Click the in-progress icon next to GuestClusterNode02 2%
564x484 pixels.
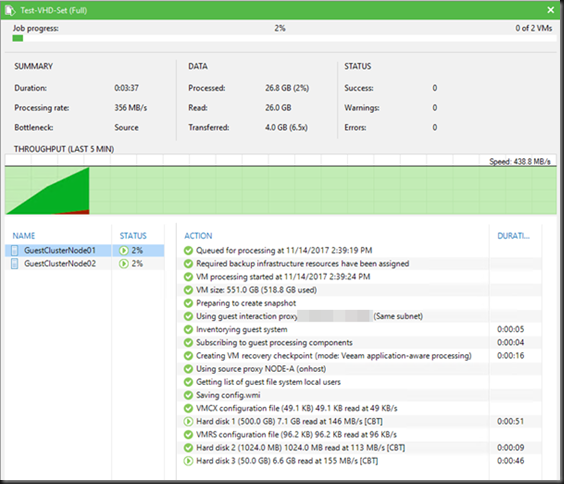pyautogui.click(x=124, y=264)
